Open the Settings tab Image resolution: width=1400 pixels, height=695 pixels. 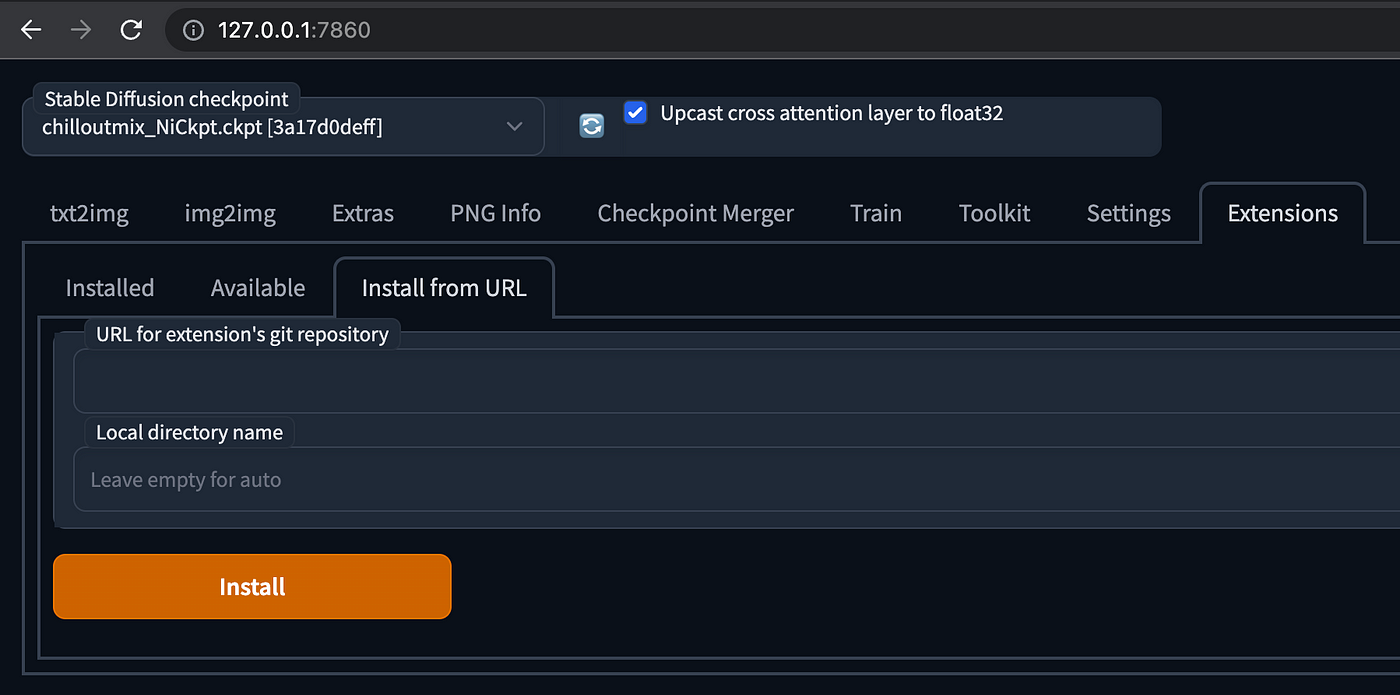click(1129, 213)
